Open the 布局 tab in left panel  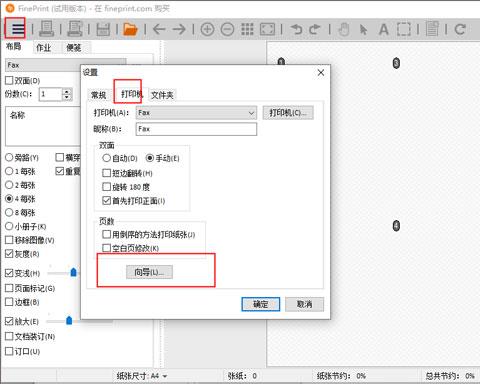coord(14,46)
